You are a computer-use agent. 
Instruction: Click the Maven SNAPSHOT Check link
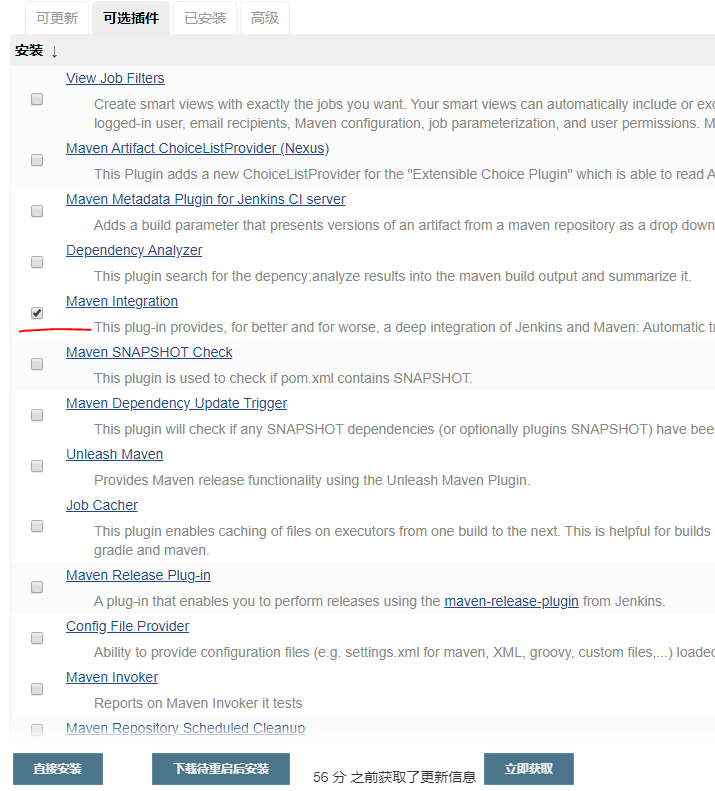(149, 352)
